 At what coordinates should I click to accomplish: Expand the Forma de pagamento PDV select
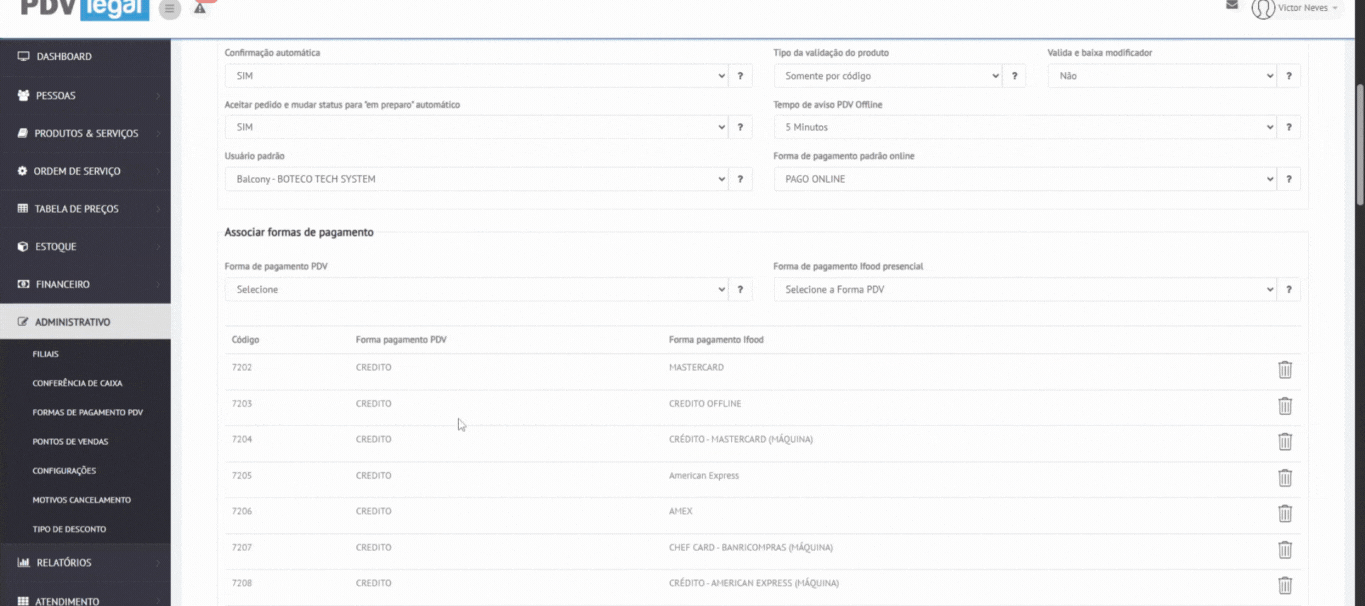pyautogui.click(x=476, y=290)
